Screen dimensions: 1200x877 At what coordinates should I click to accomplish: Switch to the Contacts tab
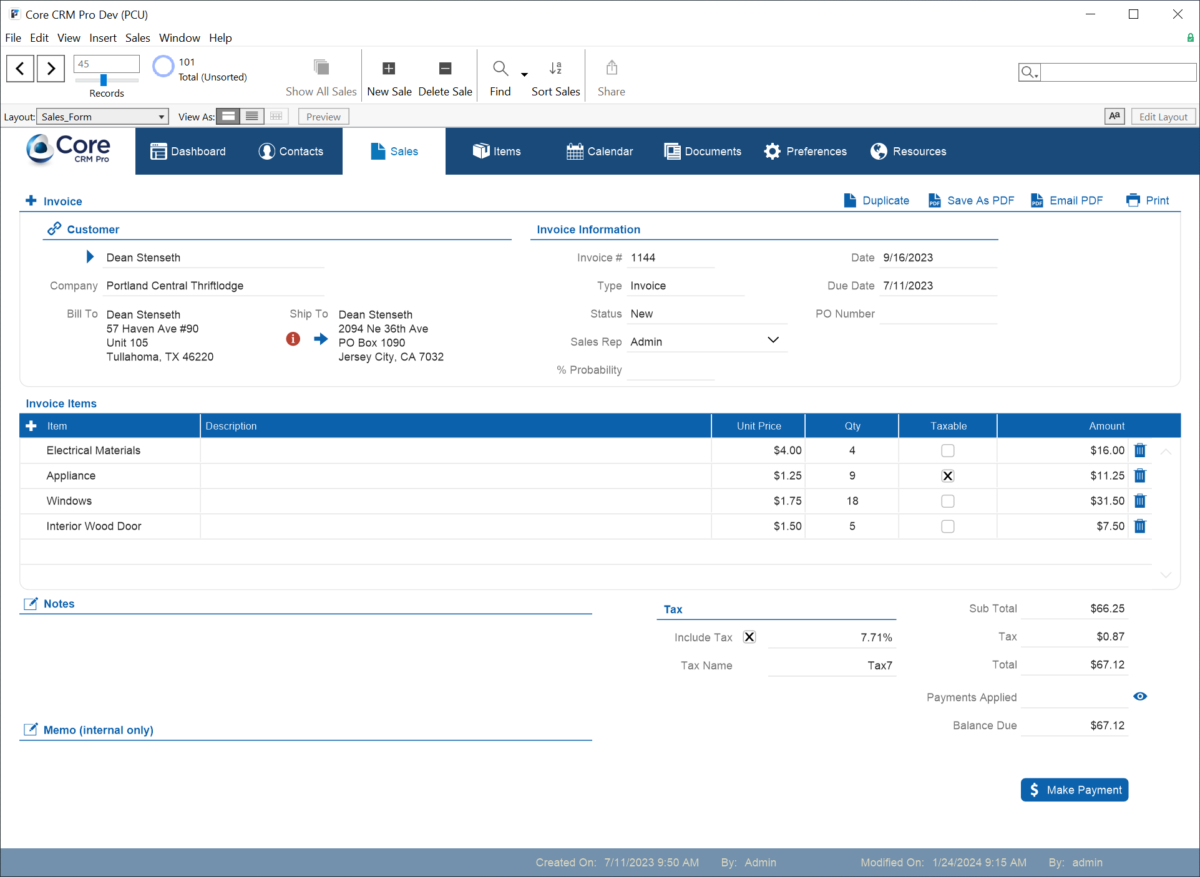tap(291, 151)
